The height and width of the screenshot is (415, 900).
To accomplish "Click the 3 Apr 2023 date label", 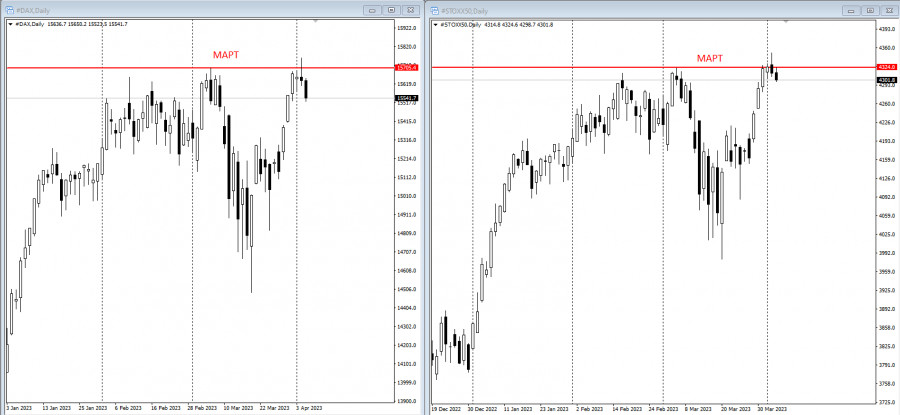I will pos(309,408).
